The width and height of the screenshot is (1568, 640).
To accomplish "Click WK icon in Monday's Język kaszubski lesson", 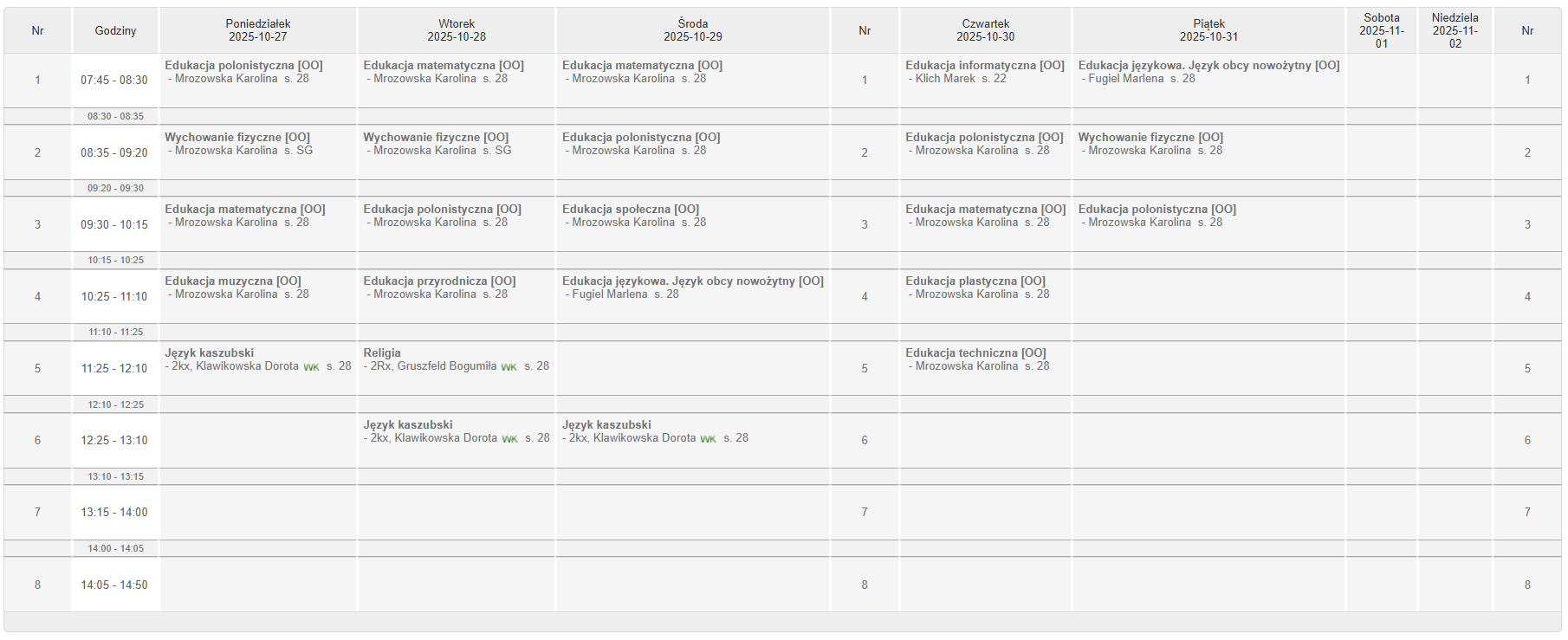I will coord(311,367).
